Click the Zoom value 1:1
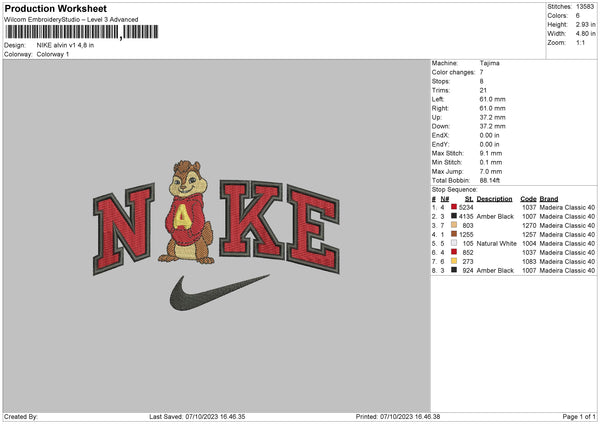The width and height of the screenshot is (600, 424). pyautogui.click(x=580, y=42)
